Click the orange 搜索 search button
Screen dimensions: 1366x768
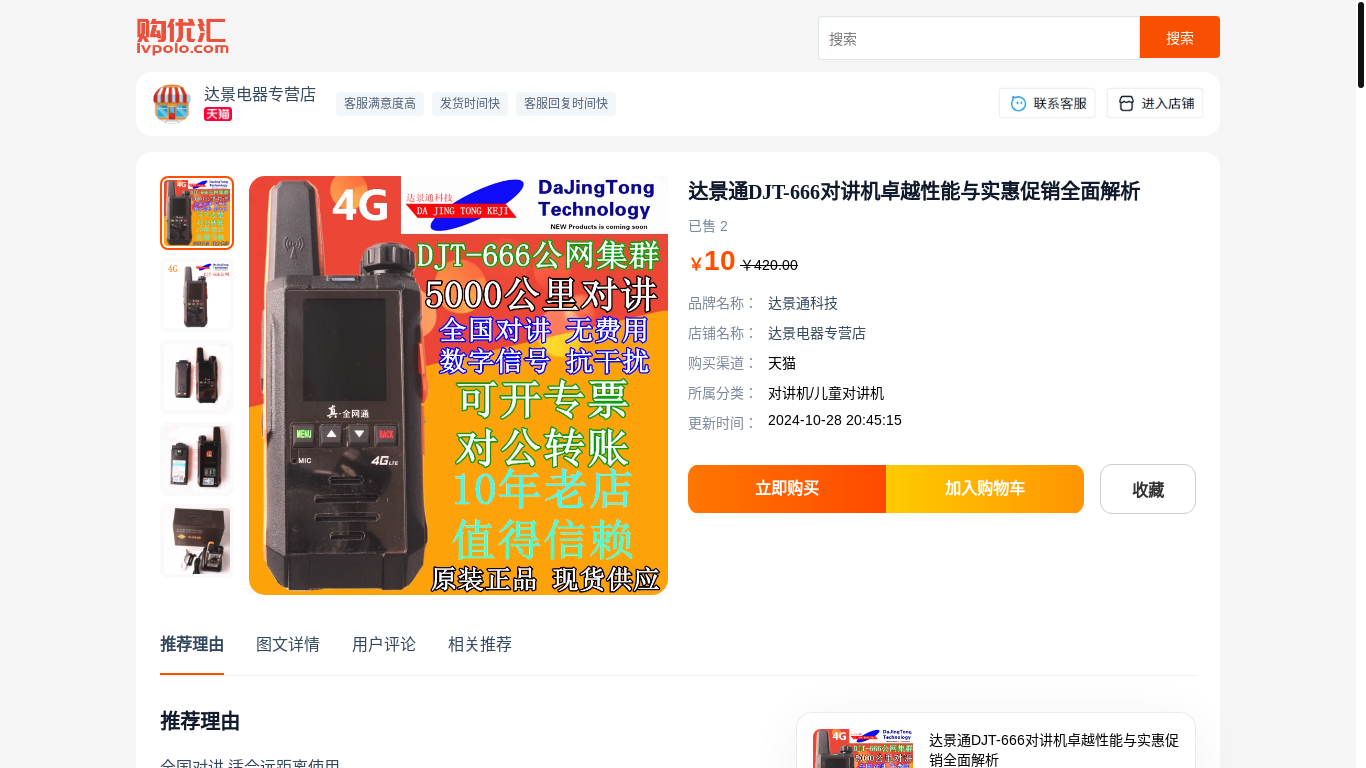[1180, 38]
